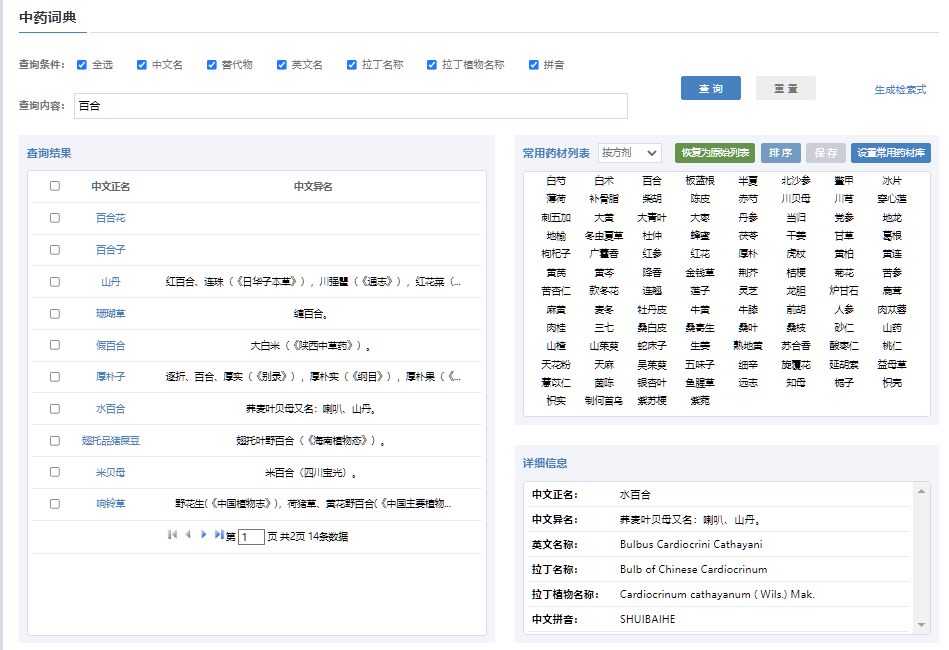The height and width of the screenshot is (650, 949).
Task: Open the 响铃草 result link
Action: tap(111, 504)
